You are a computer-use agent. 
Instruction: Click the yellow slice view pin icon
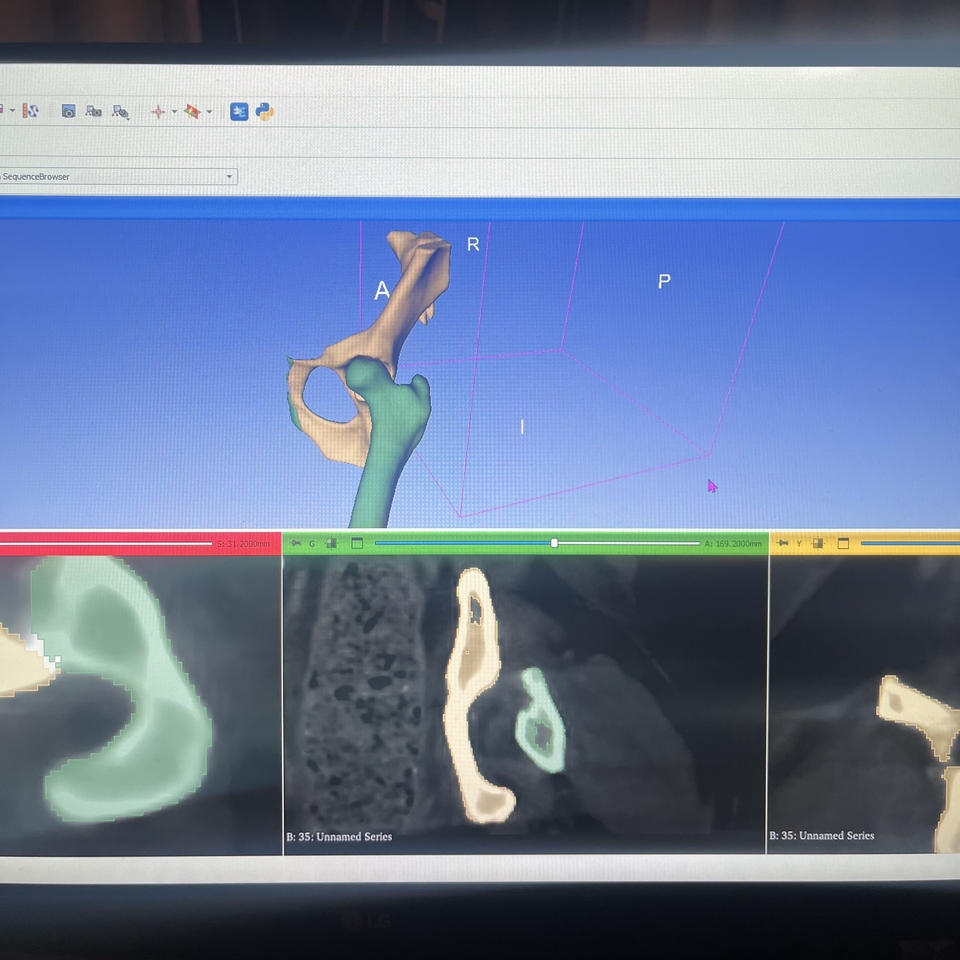pos(782,544)
